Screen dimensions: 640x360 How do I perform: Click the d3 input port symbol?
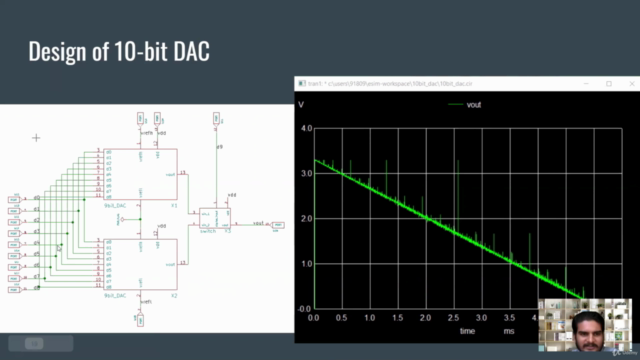pyautogui.click(x=14, y=233)
